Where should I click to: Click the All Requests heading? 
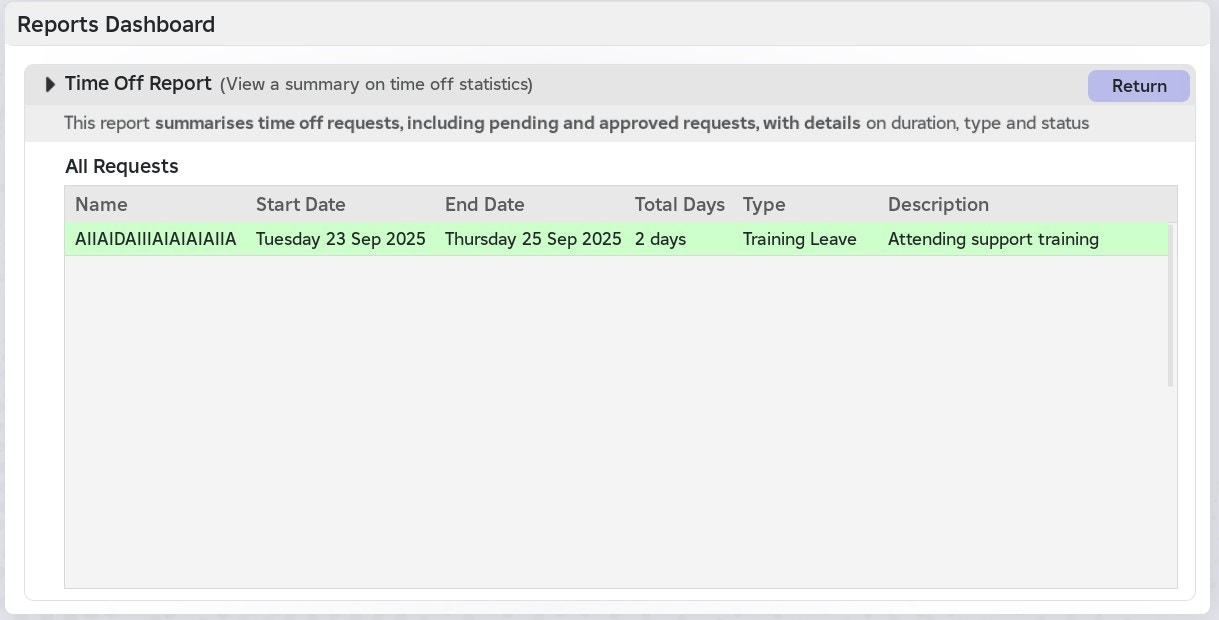(x=122, y=166)
